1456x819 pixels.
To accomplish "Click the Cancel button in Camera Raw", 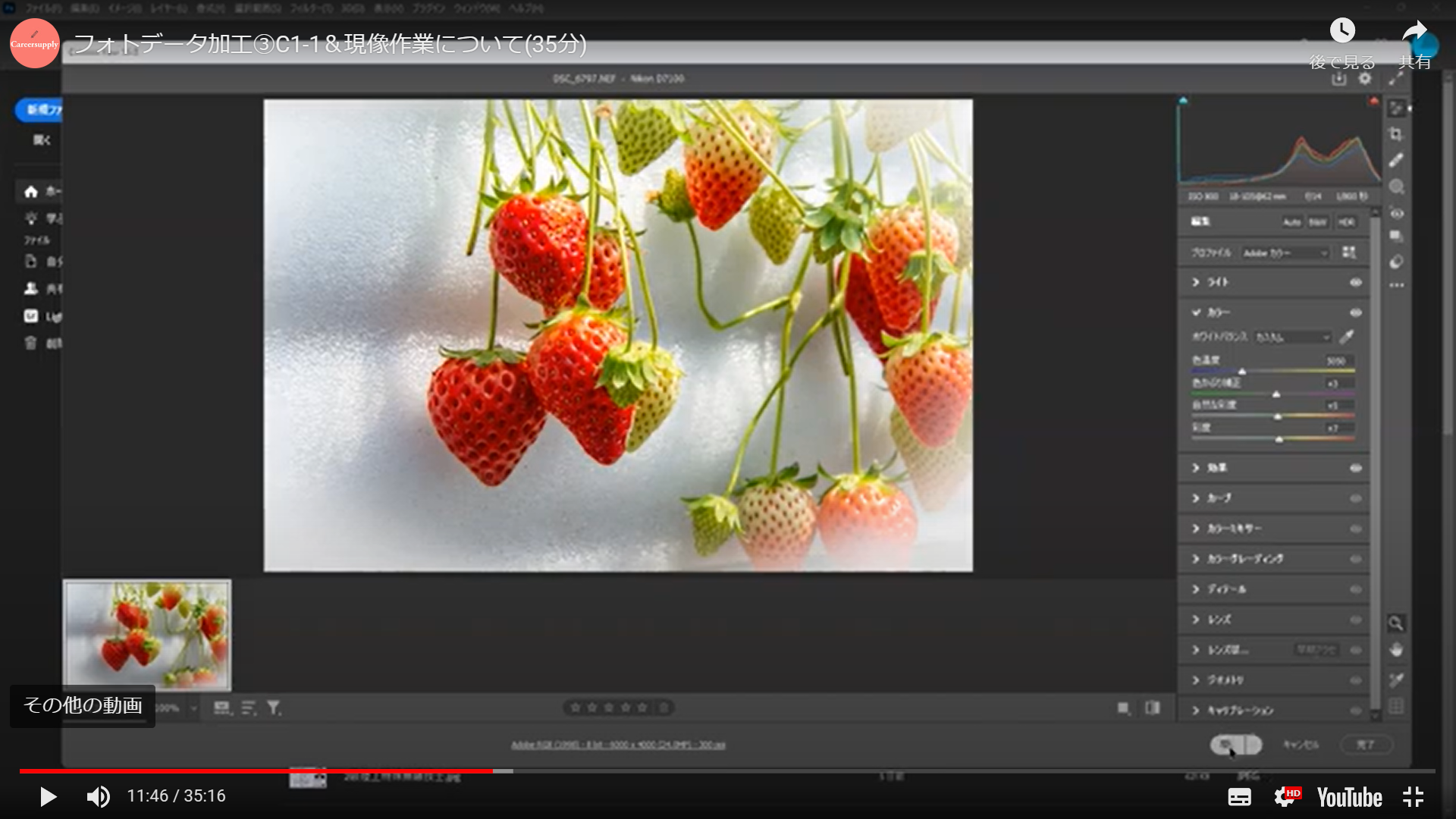I will [1301, 745].
